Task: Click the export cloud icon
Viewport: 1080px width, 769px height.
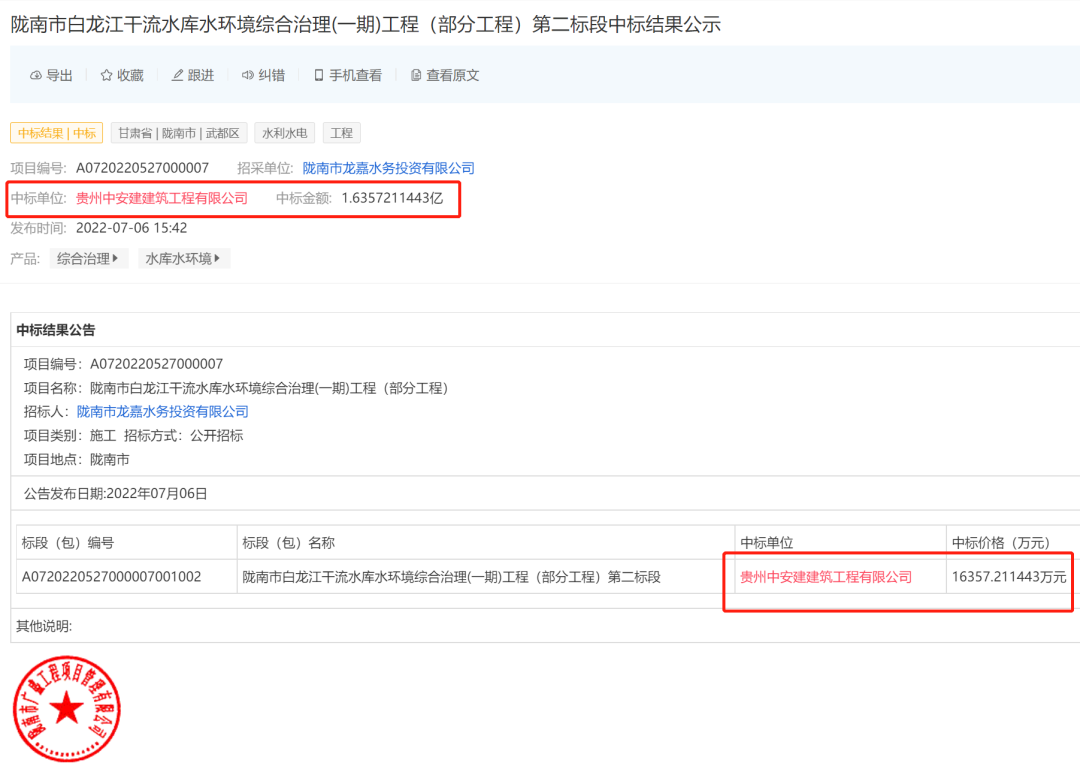Action: click(36, 76)
